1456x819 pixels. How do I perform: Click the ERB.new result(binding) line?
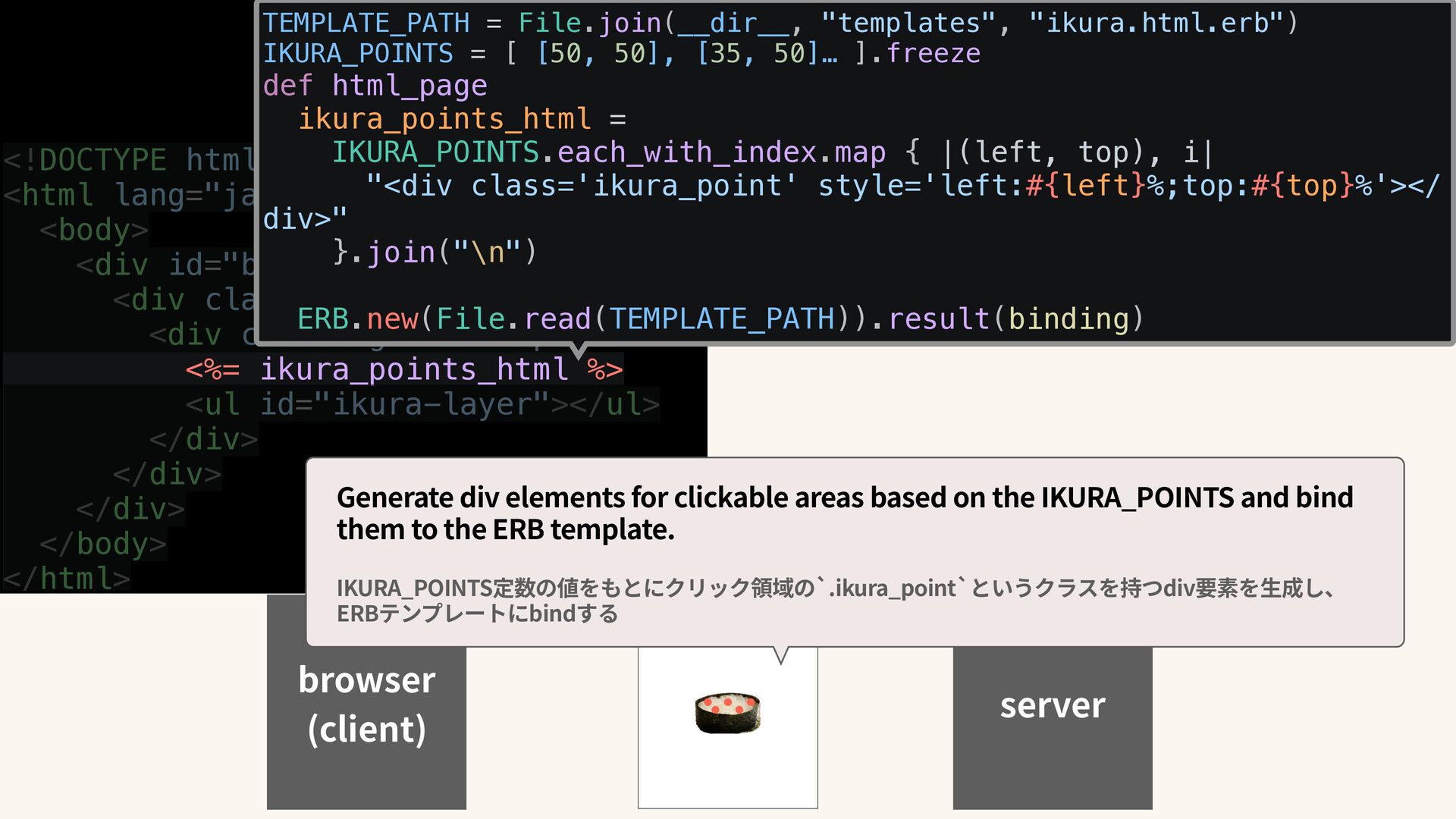point(720,318)
